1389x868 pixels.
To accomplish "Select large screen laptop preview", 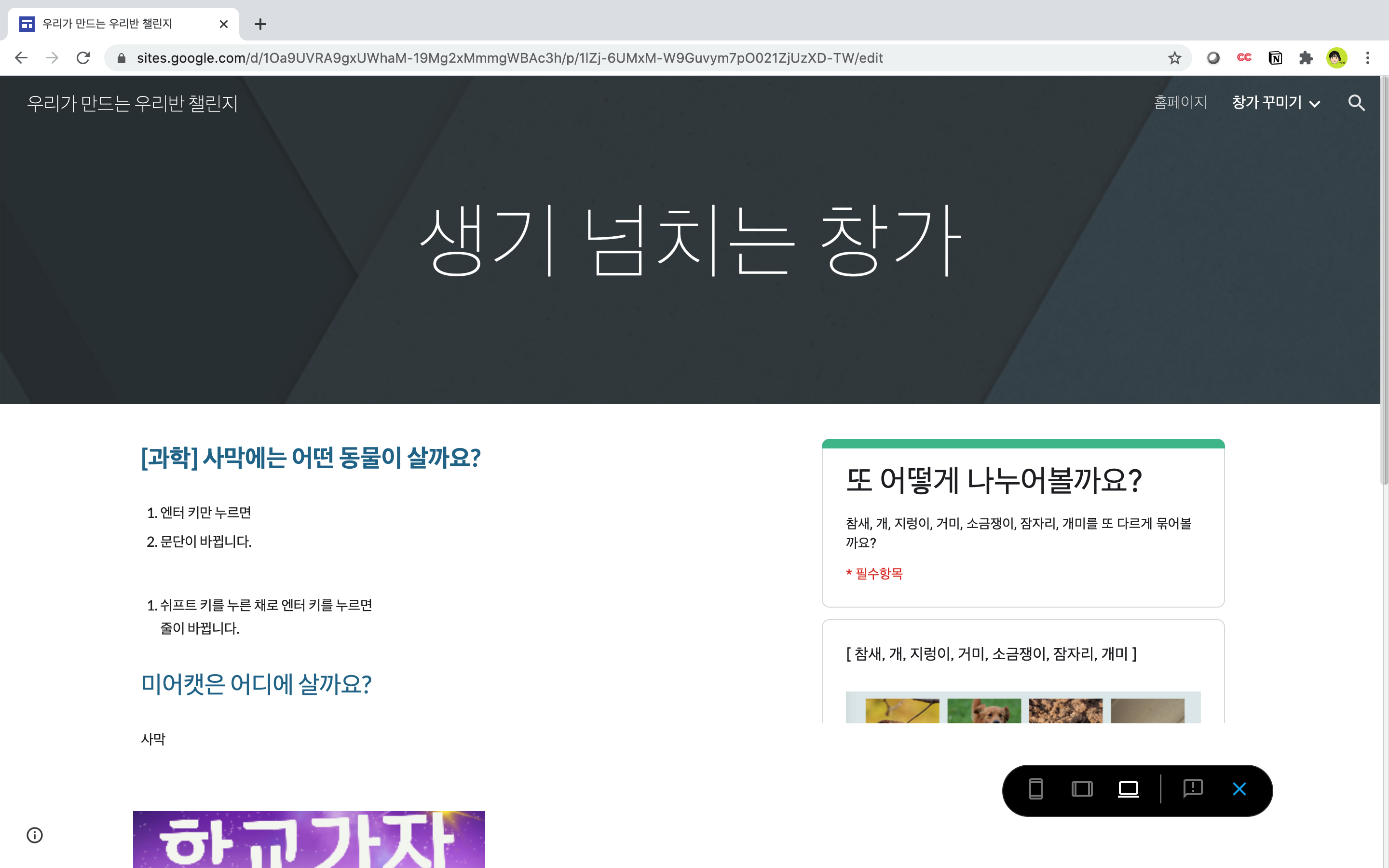I will (x=1128, y=789).
